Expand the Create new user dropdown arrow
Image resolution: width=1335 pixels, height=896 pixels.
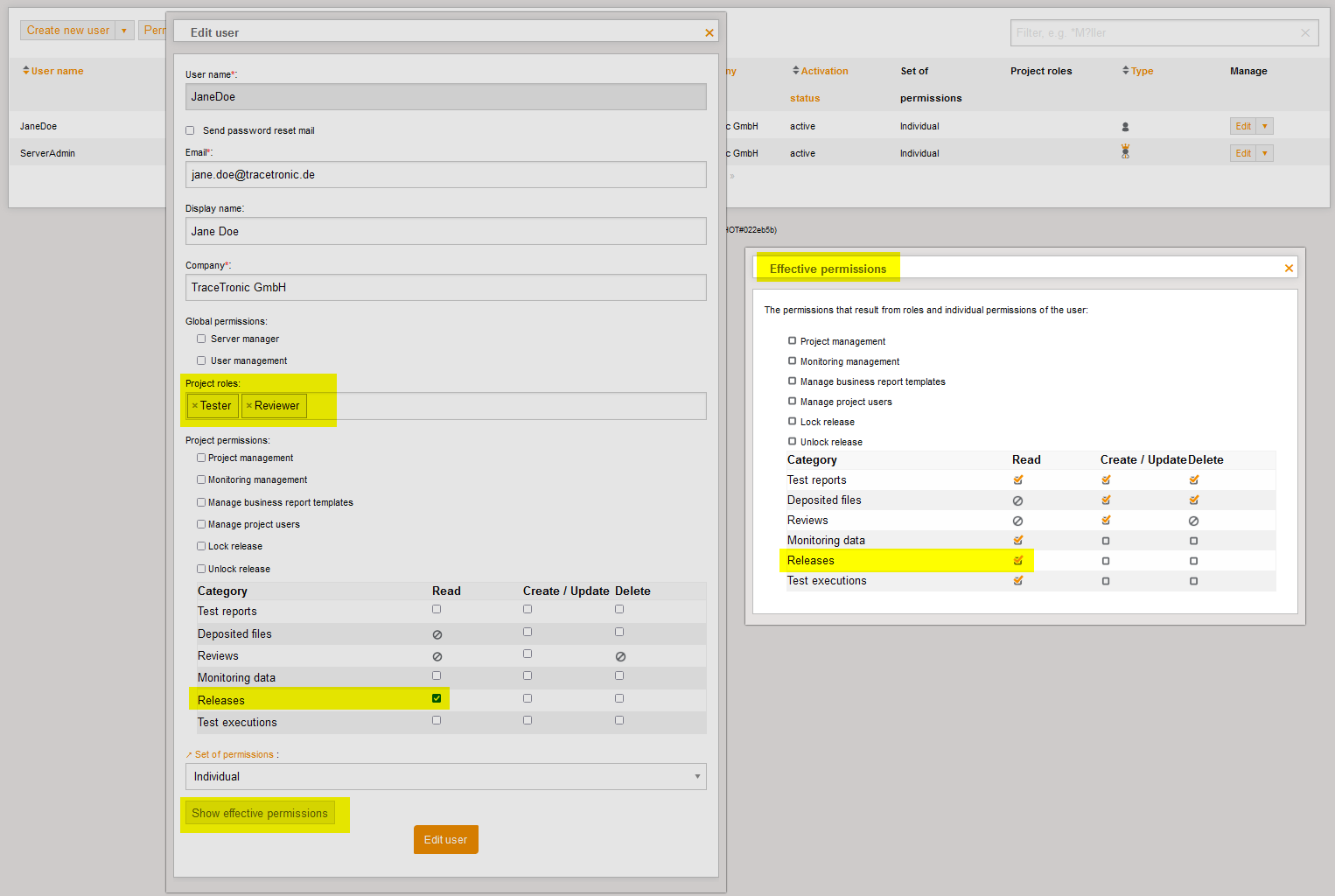[x=124, y=31]
